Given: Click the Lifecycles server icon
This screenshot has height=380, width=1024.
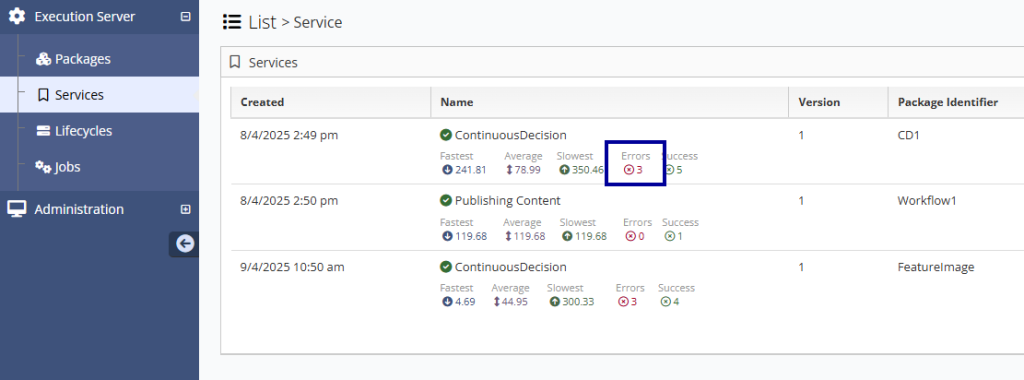Looking at the screenshot, I should [x=43, y=131].
